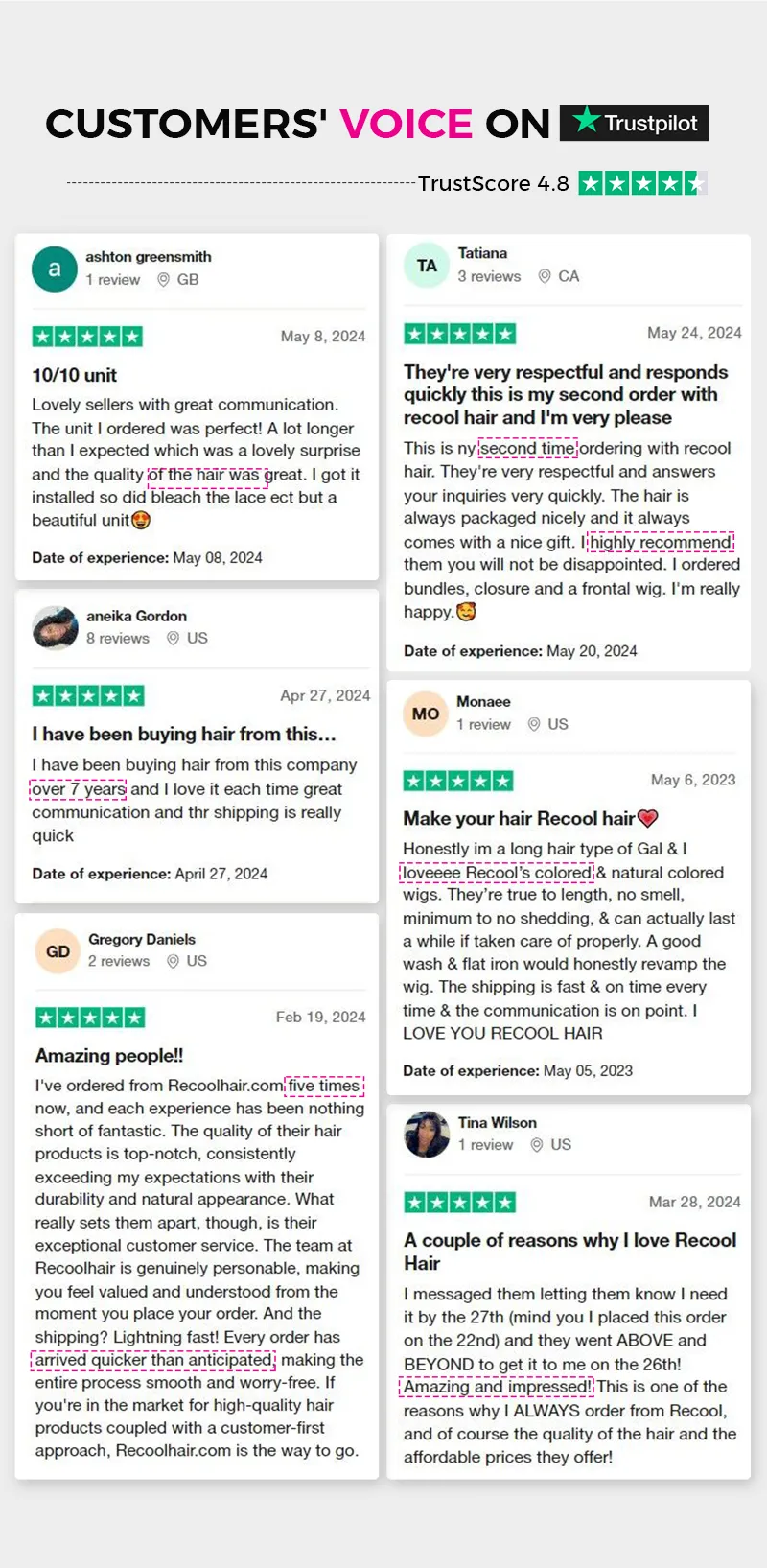Click the location pin beside GB
Viewport: 767px width, 1568px height.
coord(163,280)
